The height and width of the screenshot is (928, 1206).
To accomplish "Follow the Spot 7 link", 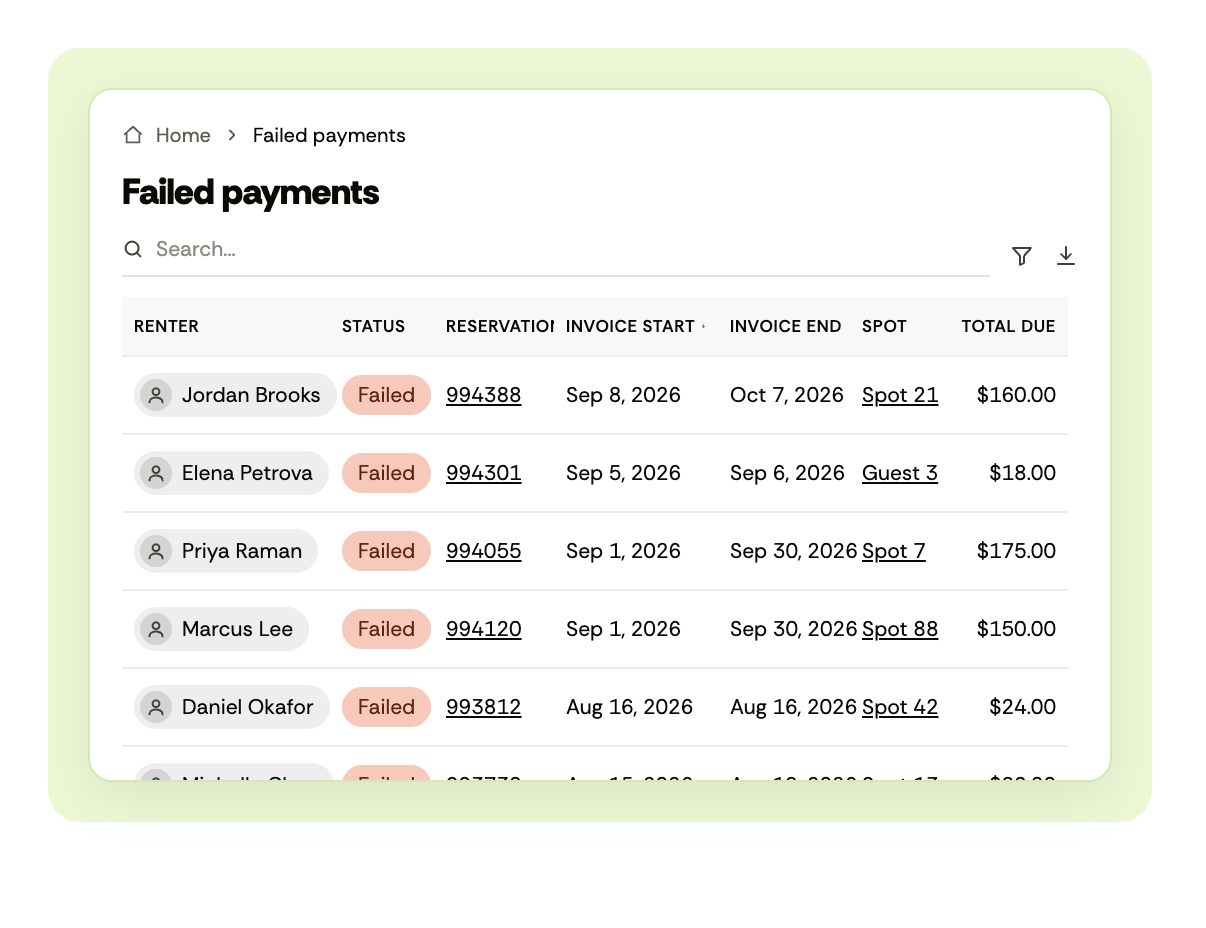I will pos(894,551).
